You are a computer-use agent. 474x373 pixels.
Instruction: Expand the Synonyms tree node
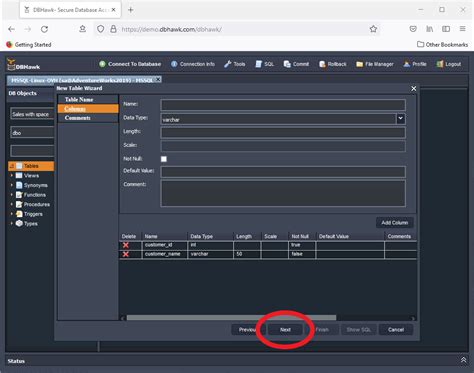(x=12, y=185)
